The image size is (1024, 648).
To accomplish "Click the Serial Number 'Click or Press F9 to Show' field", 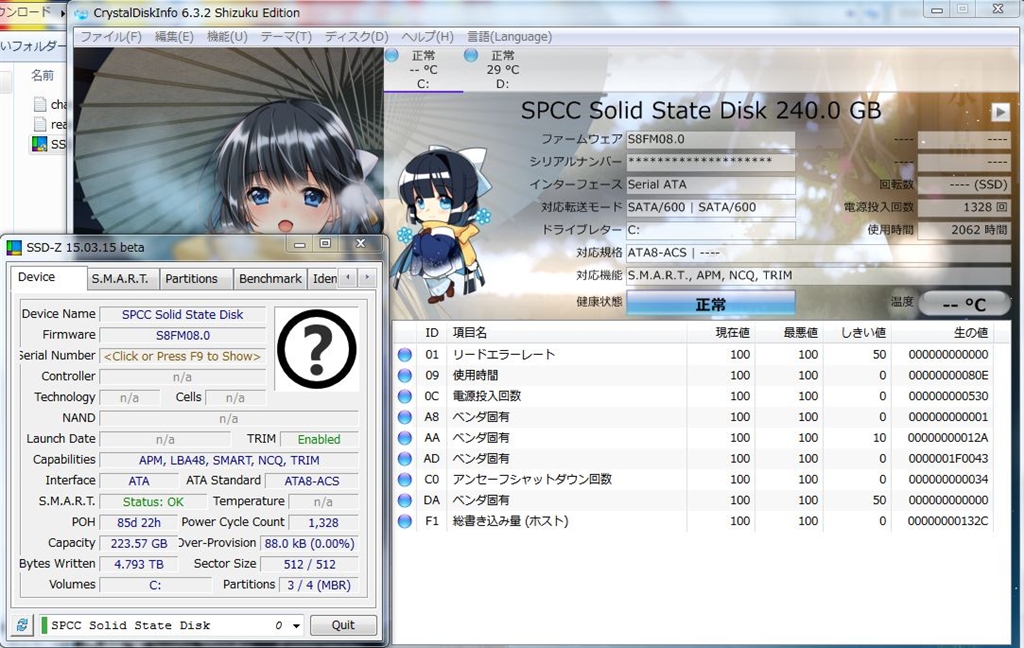I will 182,356.
